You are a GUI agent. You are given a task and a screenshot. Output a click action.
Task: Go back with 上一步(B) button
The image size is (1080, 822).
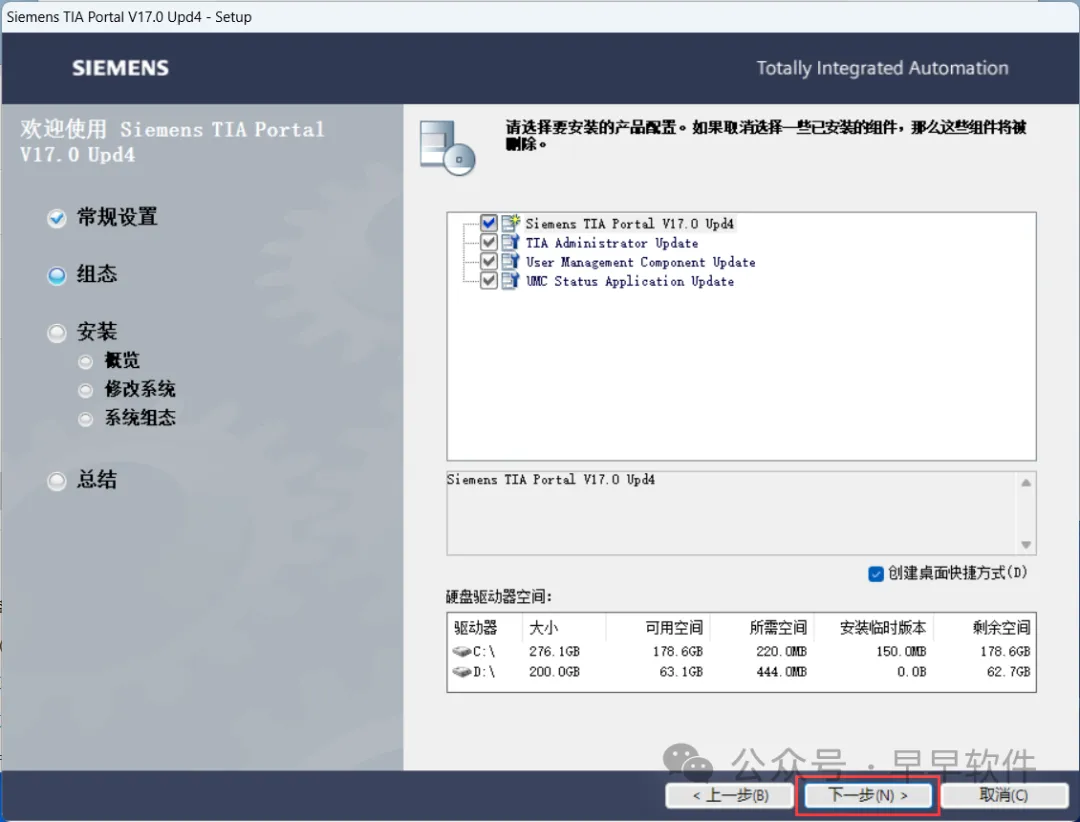coord(730,795)
